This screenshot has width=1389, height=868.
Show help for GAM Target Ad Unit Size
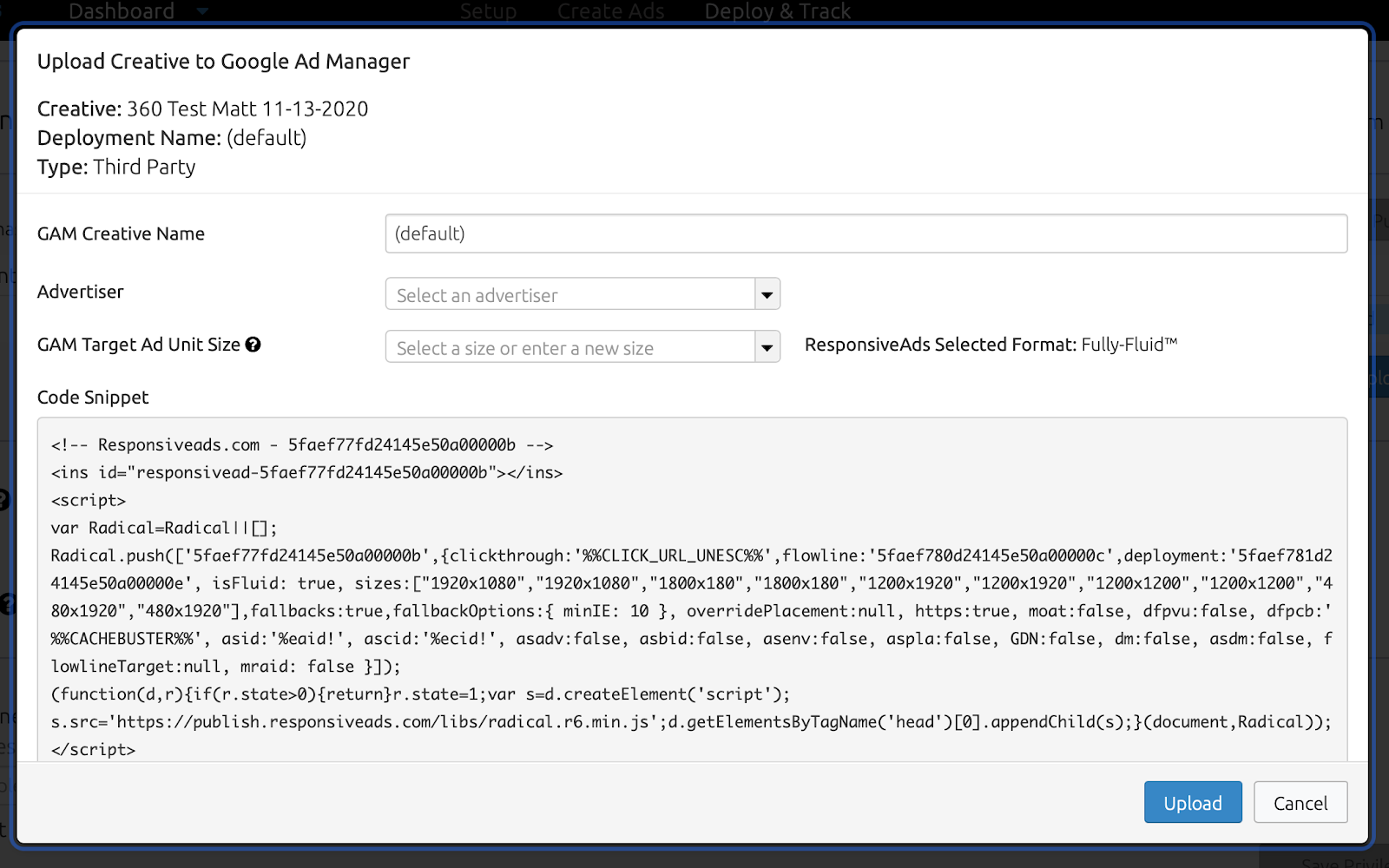click(253, 345)
